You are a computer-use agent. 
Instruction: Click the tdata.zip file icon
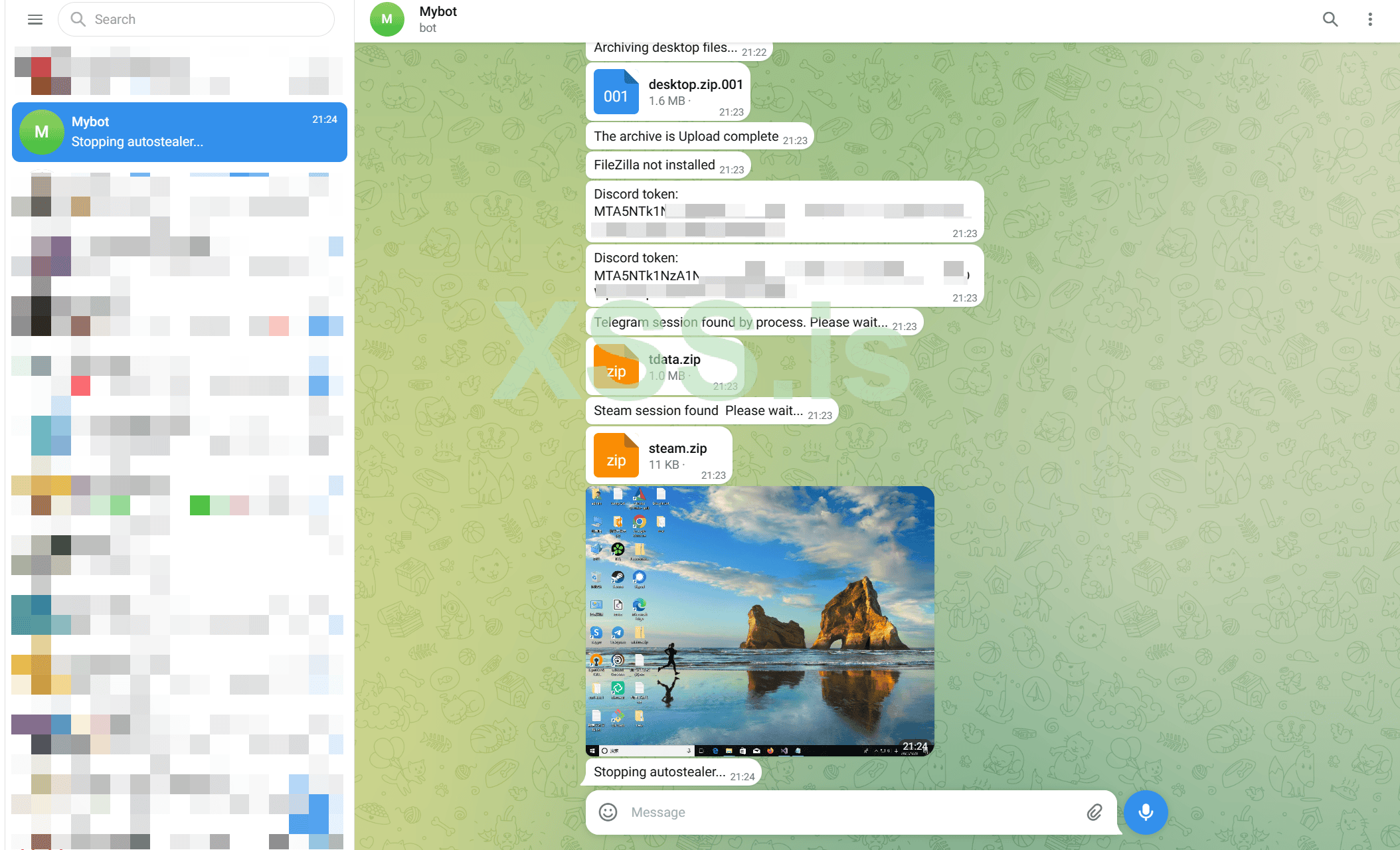click(616, 367)
